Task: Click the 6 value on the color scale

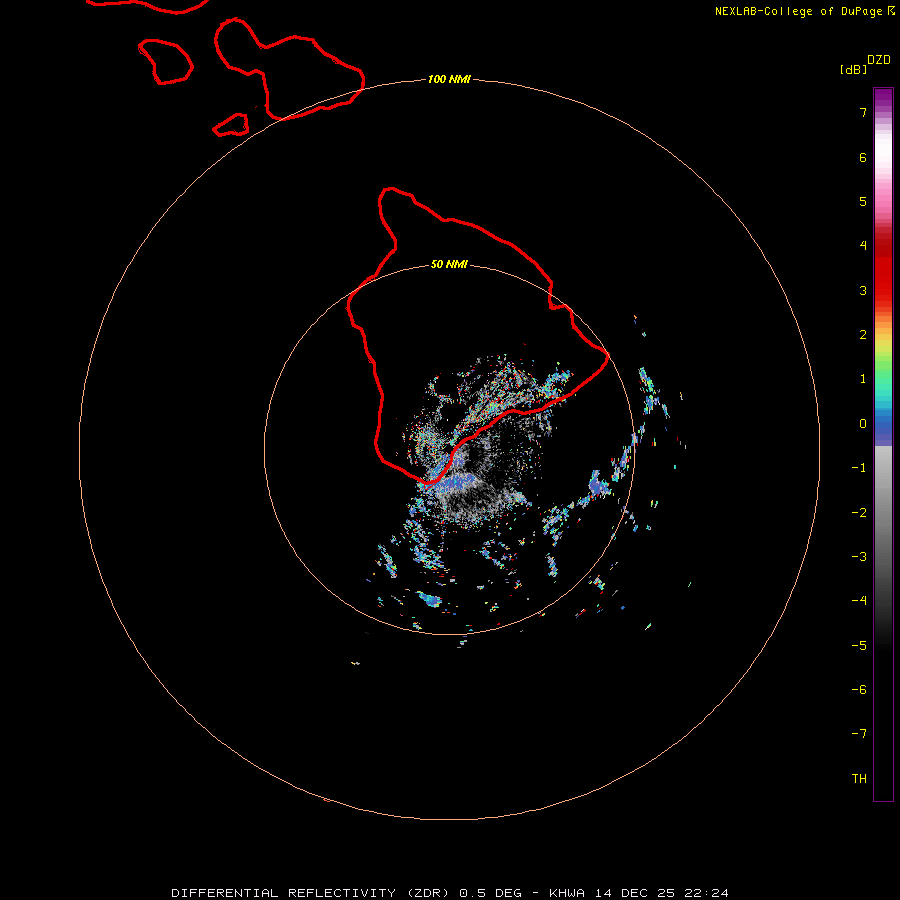Action: pyautogui.click(x=863, y=157)
